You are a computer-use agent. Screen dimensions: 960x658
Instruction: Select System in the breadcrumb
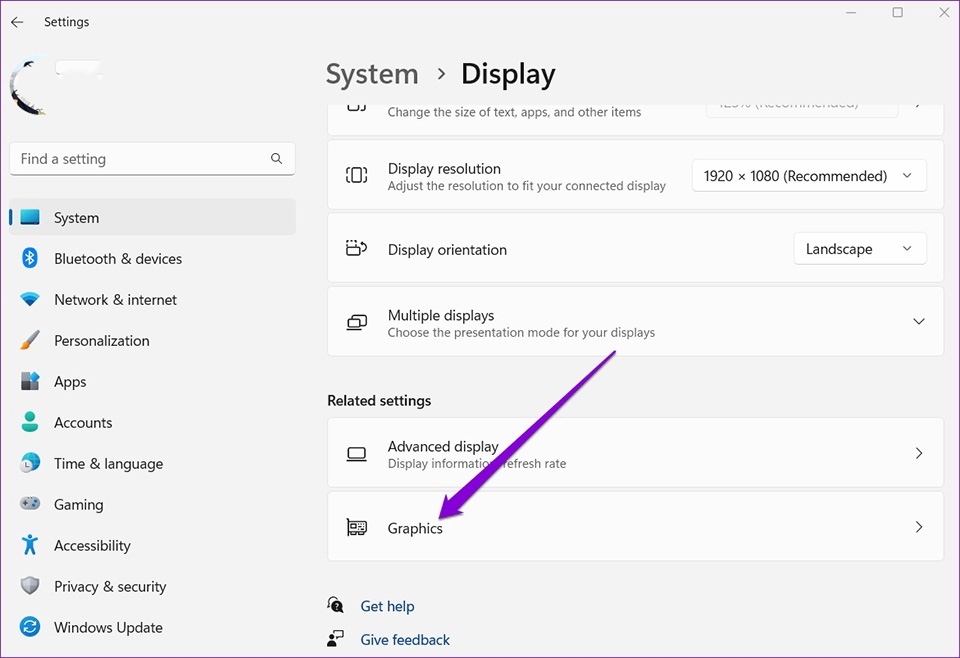point(372,74)
